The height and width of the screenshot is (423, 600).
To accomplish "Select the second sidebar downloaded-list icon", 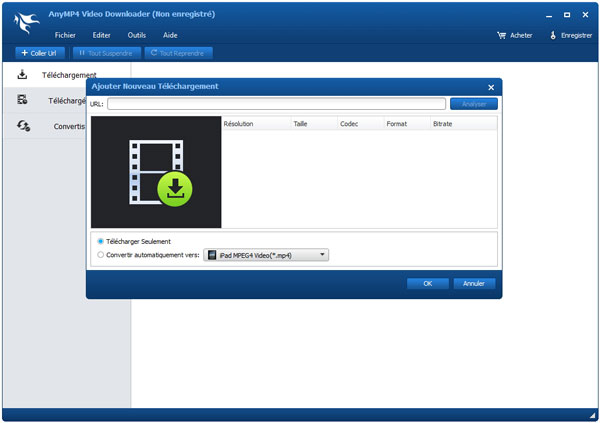I will pos(22,100).
